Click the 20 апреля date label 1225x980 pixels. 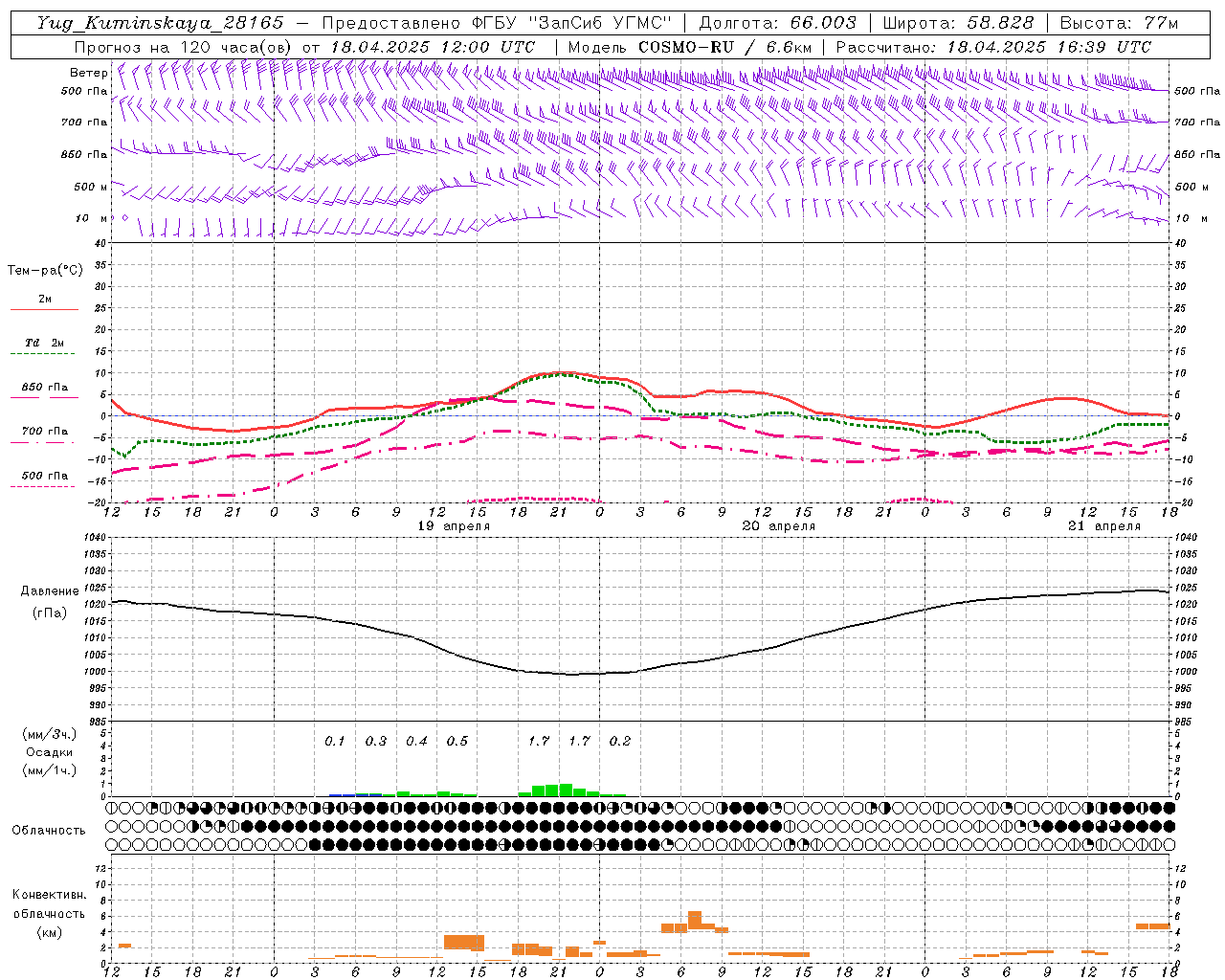(x=779, y=526)
